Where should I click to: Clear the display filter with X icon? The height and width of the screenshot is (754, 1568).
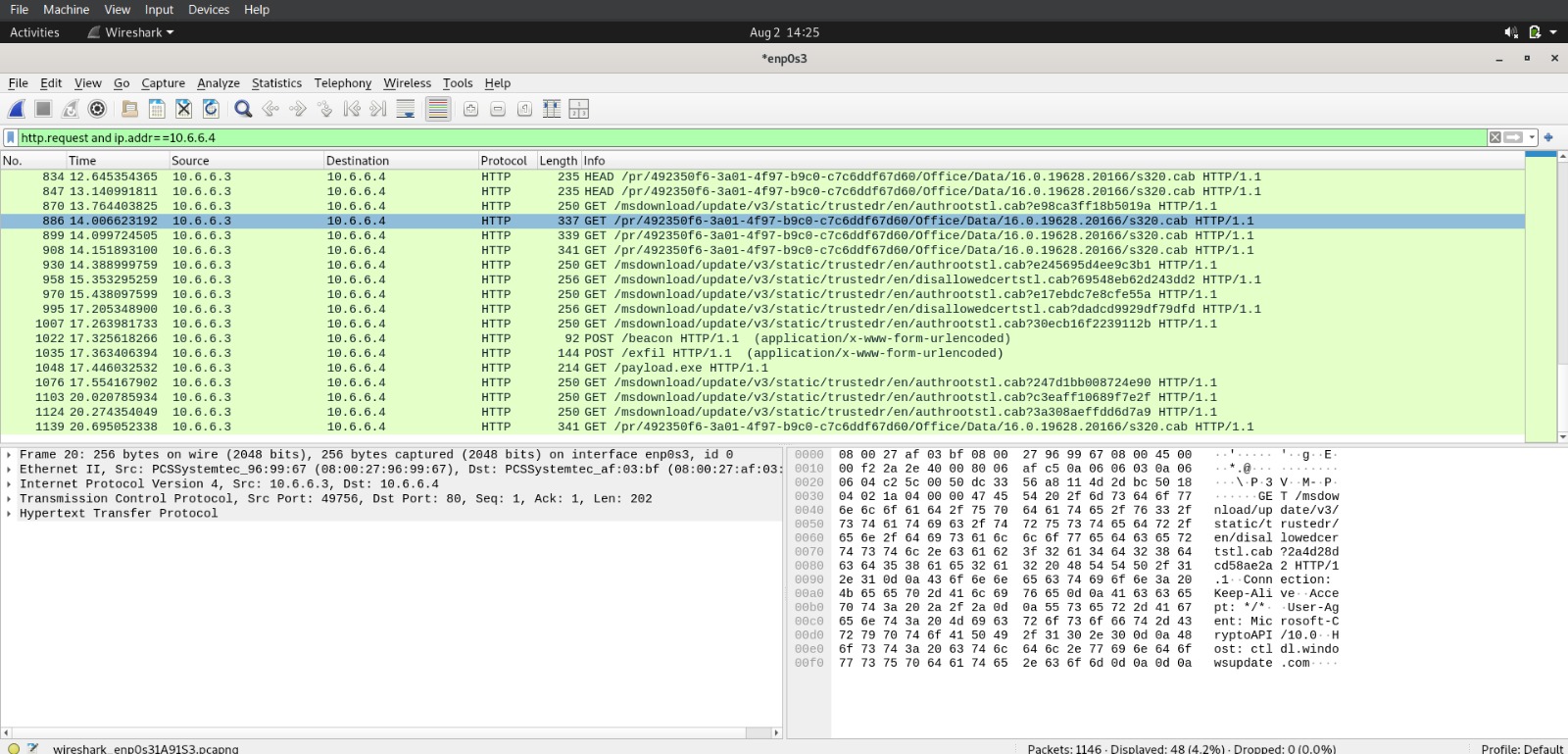click(1495, 137)
